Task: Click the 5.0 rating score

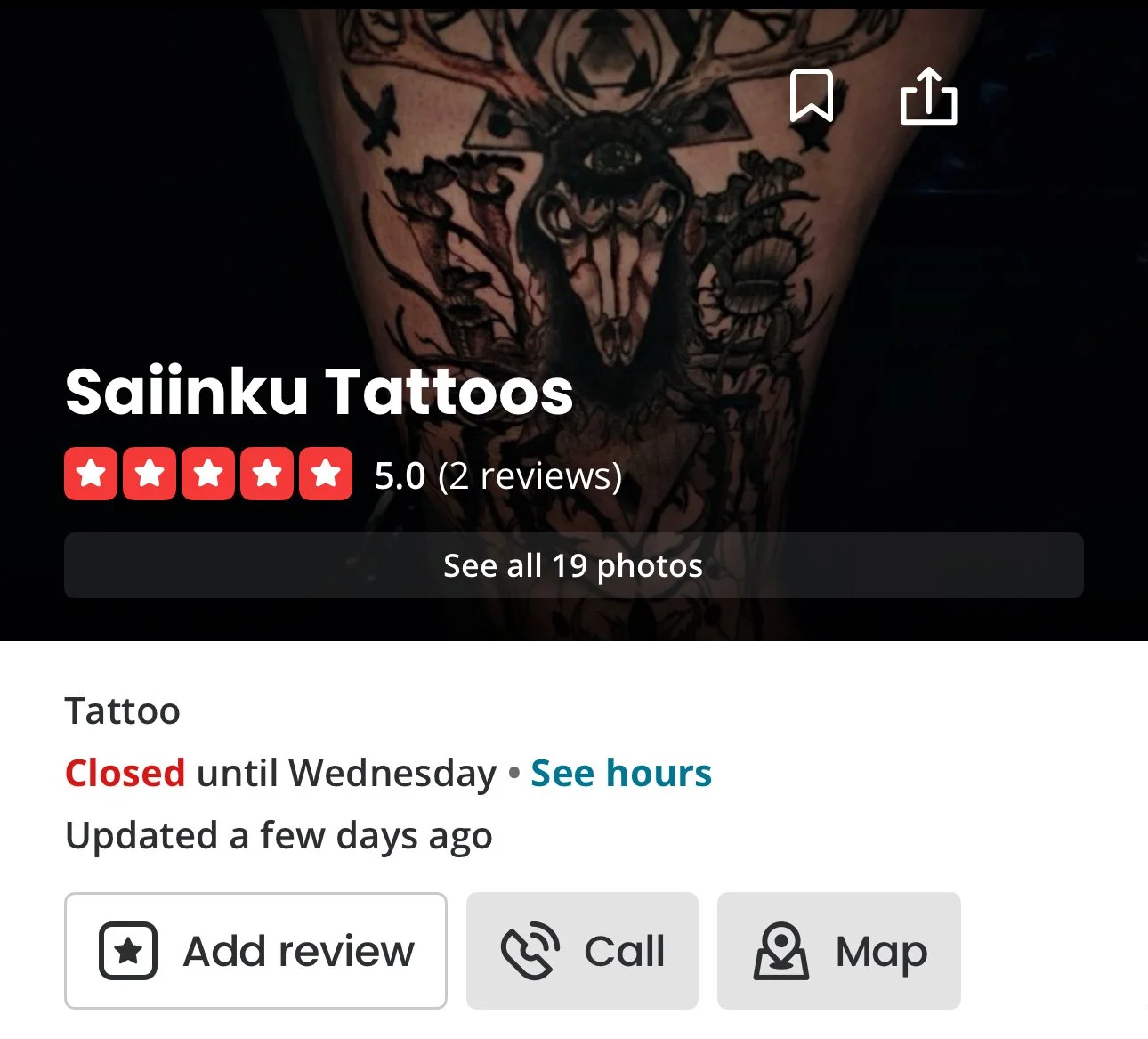Action: click(x=400, y=475)
